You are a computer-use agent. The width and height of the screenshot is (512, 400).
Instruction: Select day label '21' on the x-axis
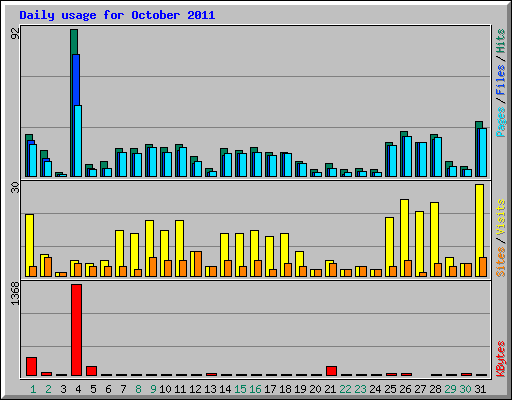(x=330, y=389)
